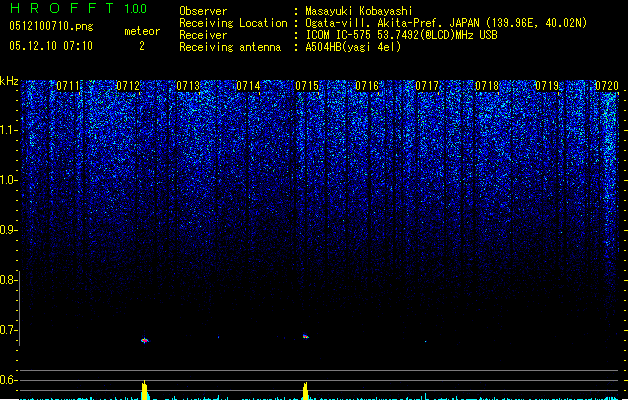
Task: Click the 0715 time marker
Action: 307,86
